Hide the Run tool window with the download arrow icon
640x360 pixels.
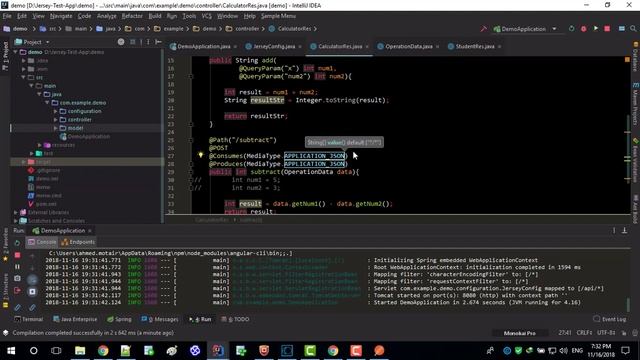click(x=624, y=231)
